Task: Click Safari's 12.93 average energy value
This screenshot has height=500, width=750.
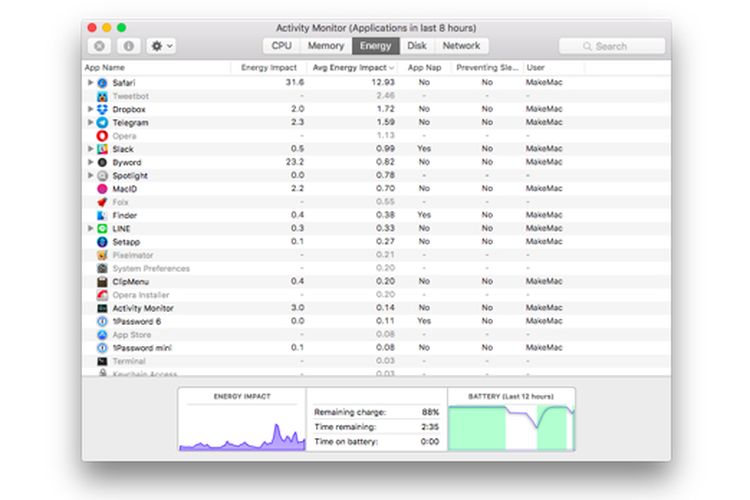Action: coord(383,82)
